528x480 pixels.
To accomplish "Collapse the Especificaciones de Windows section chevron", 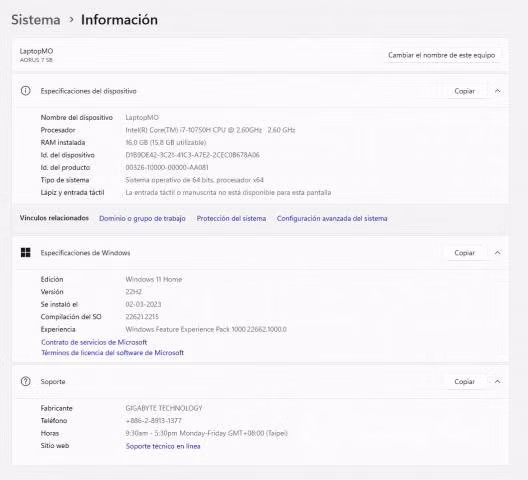I will [x=498, y=253].
